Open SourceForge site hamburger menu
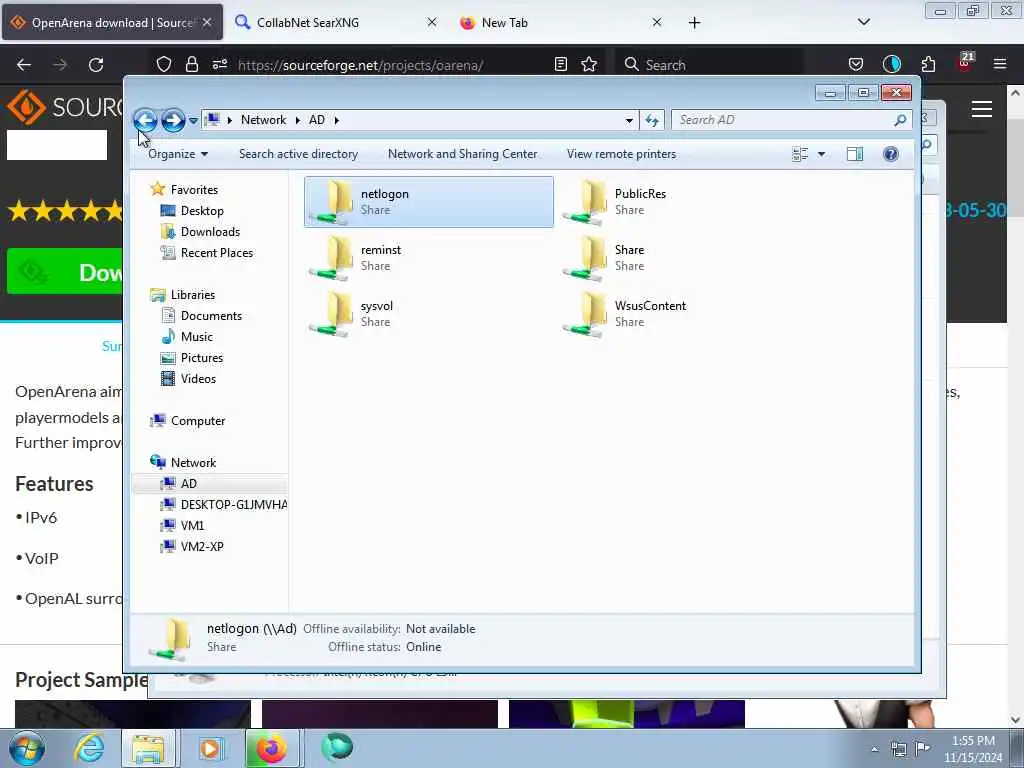 982,109
